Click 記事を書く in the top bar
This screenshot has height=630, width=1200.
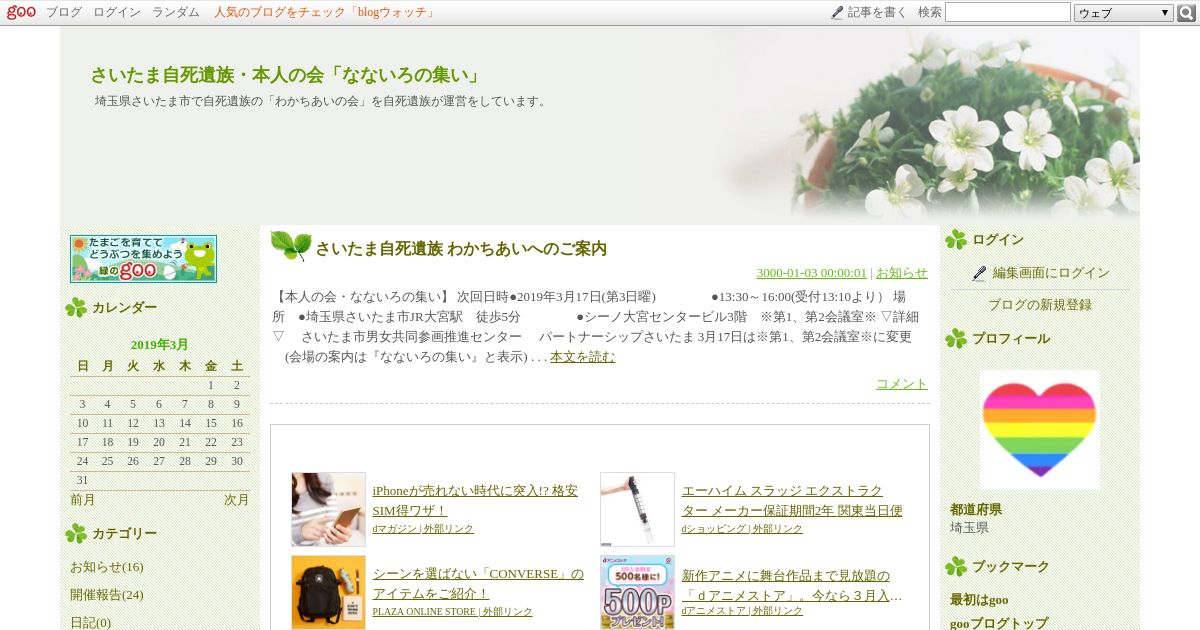[x=878, y=12]
